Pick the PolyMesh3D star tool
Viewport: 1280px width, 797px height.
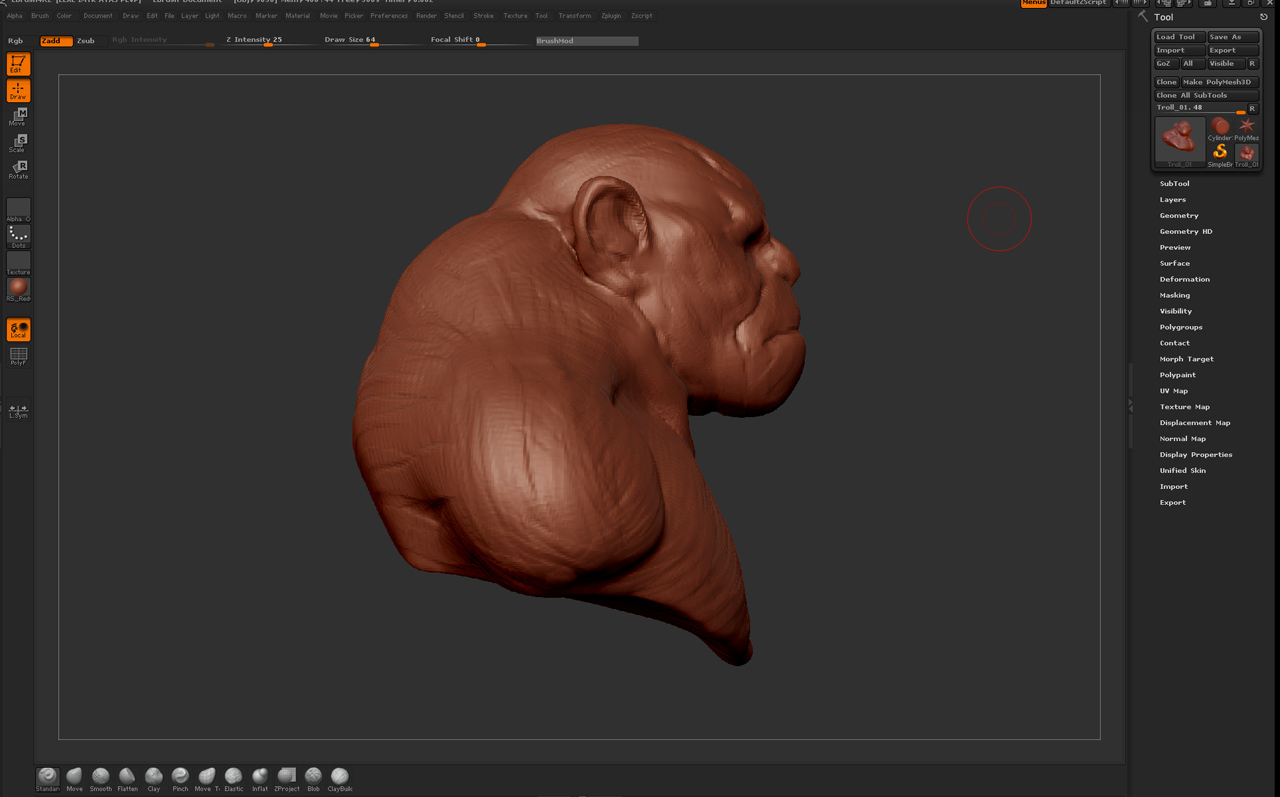[1246, 128]
